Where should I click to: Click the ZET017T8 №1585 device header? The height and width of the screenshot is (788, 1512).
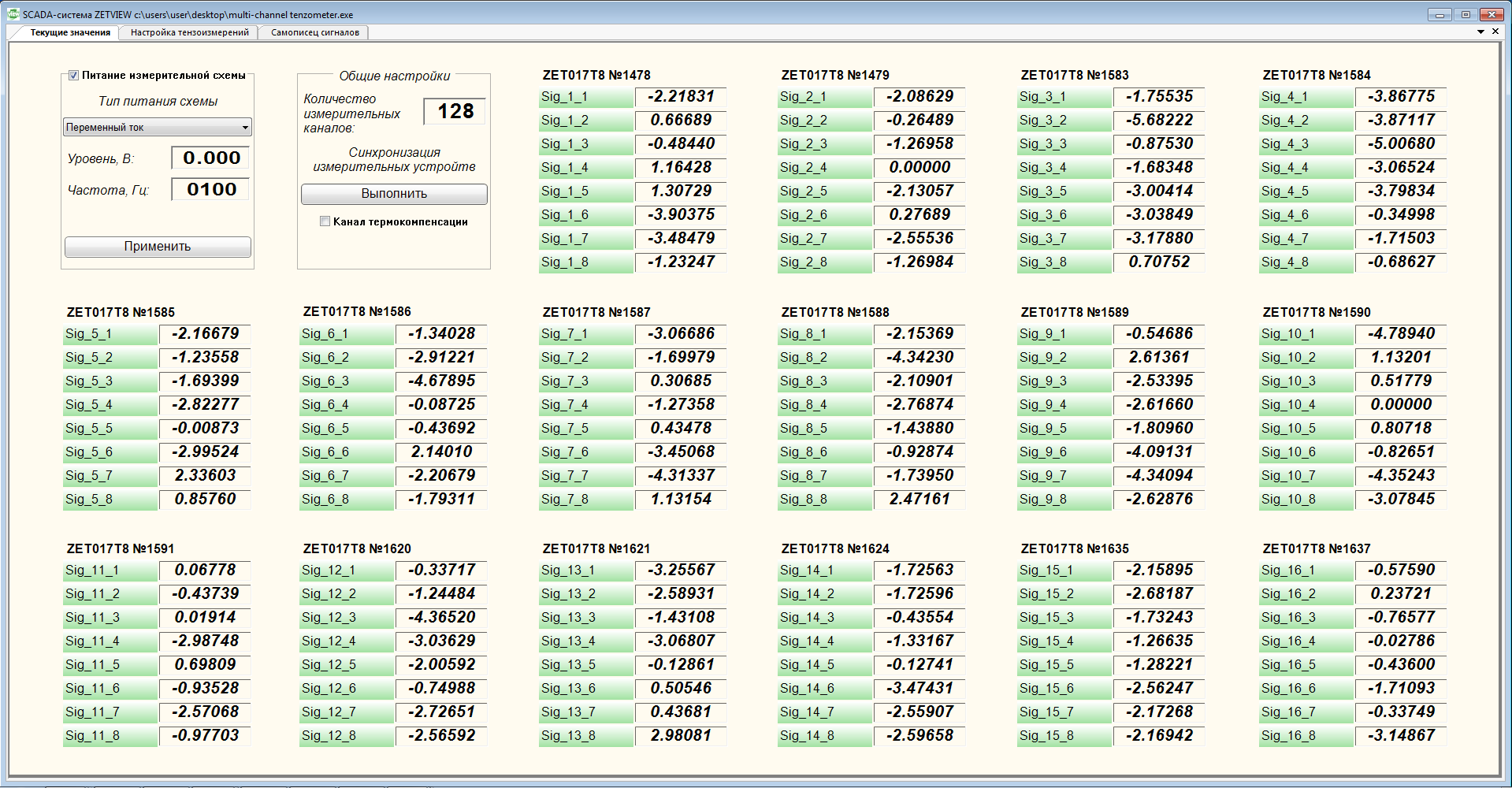click(x=121, y=313)
